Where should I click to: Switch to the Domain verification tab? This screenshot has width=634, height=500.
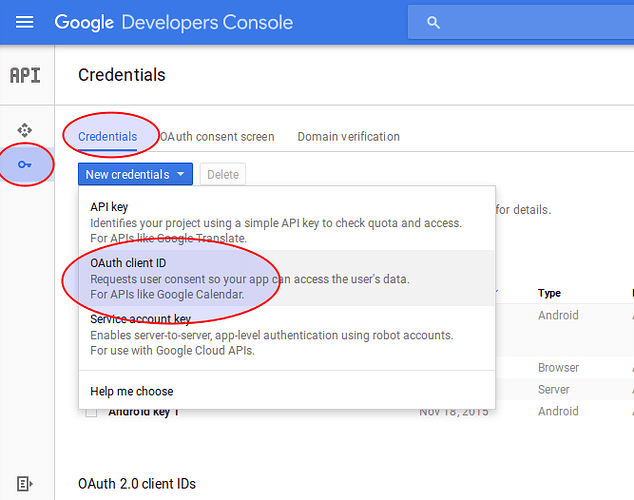pos(349,137)
